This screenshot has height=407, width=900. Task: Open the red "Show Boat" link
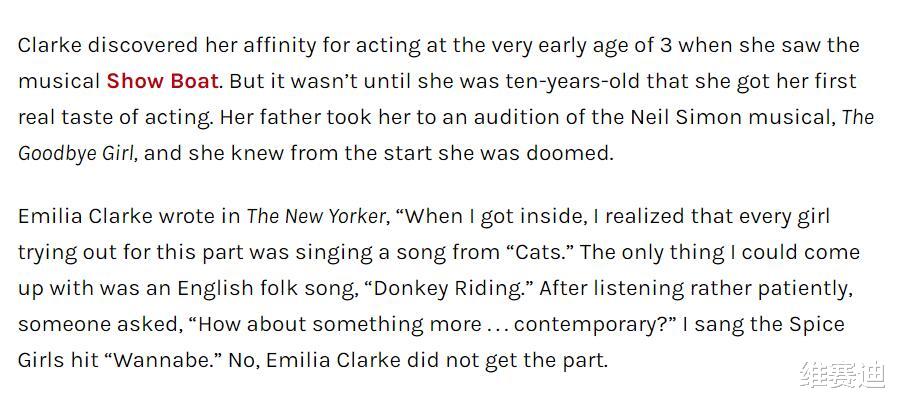tap(162, 81)
